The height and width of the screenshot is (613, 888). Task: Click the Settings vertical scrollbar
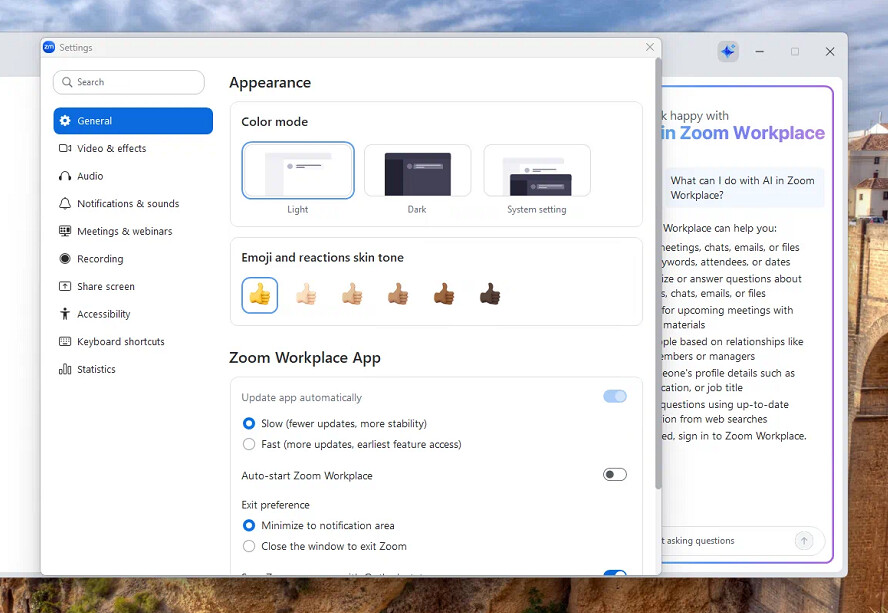coord(658,273)
